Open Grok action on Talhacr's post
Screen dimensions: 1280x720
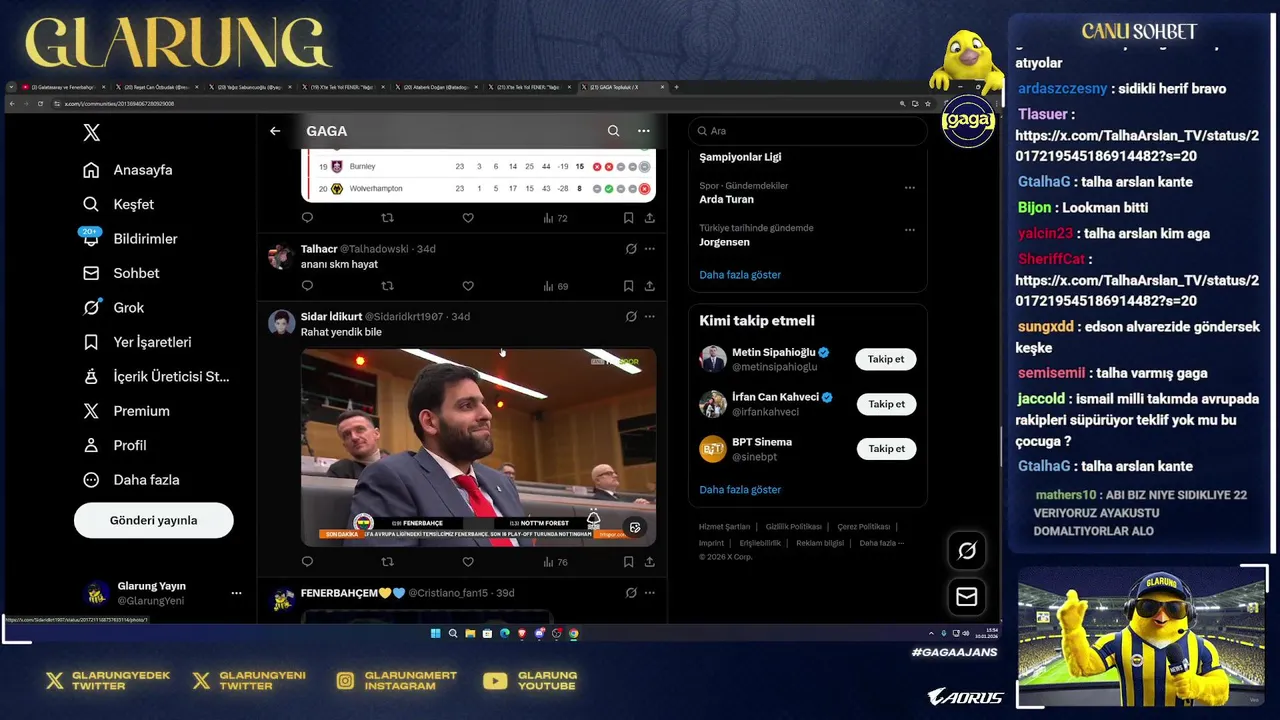click(x=631, y=249)
